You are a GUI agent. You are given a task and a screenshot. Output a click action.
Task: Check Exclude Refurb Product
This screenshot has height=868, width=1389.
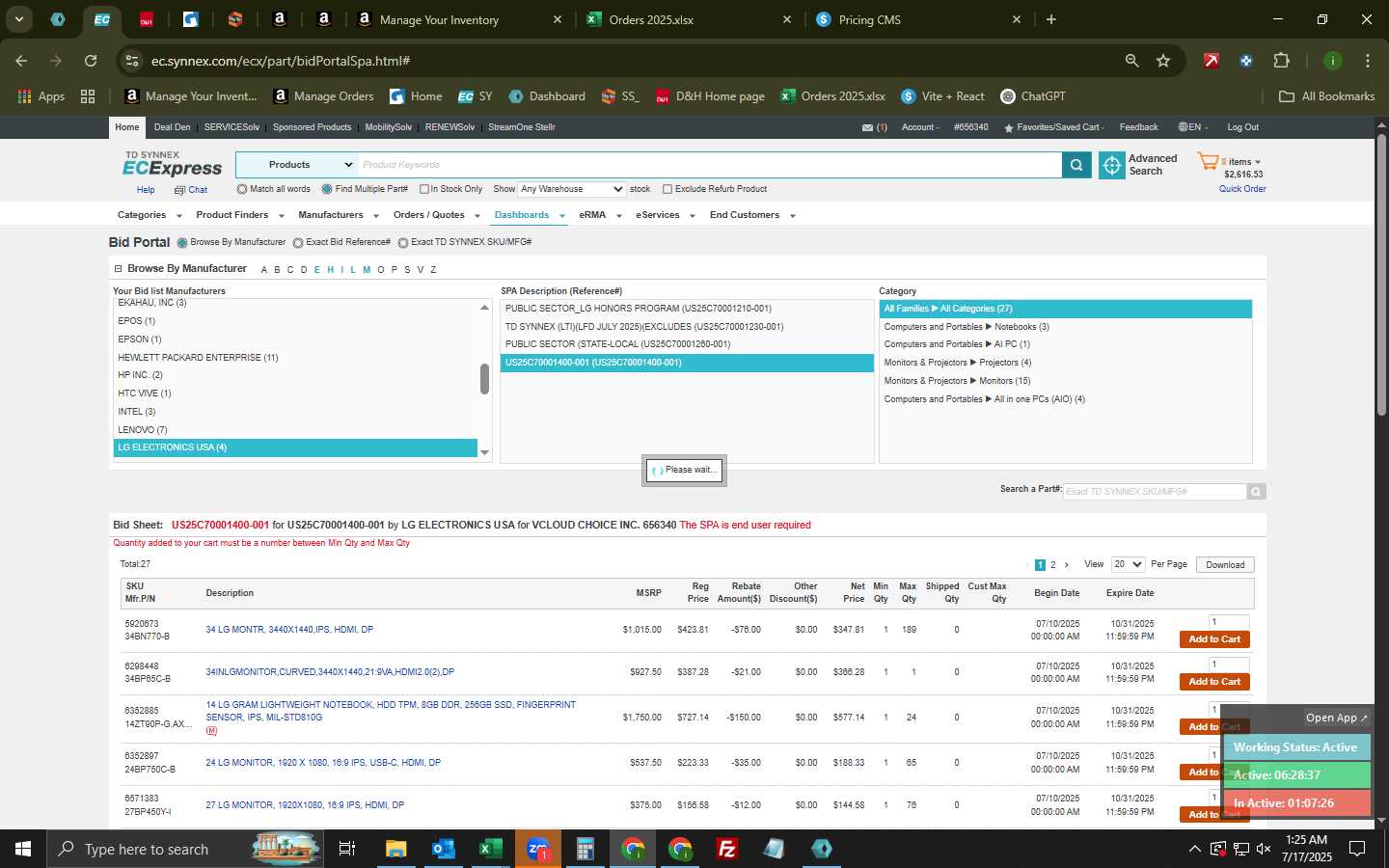tap(667, 189)
